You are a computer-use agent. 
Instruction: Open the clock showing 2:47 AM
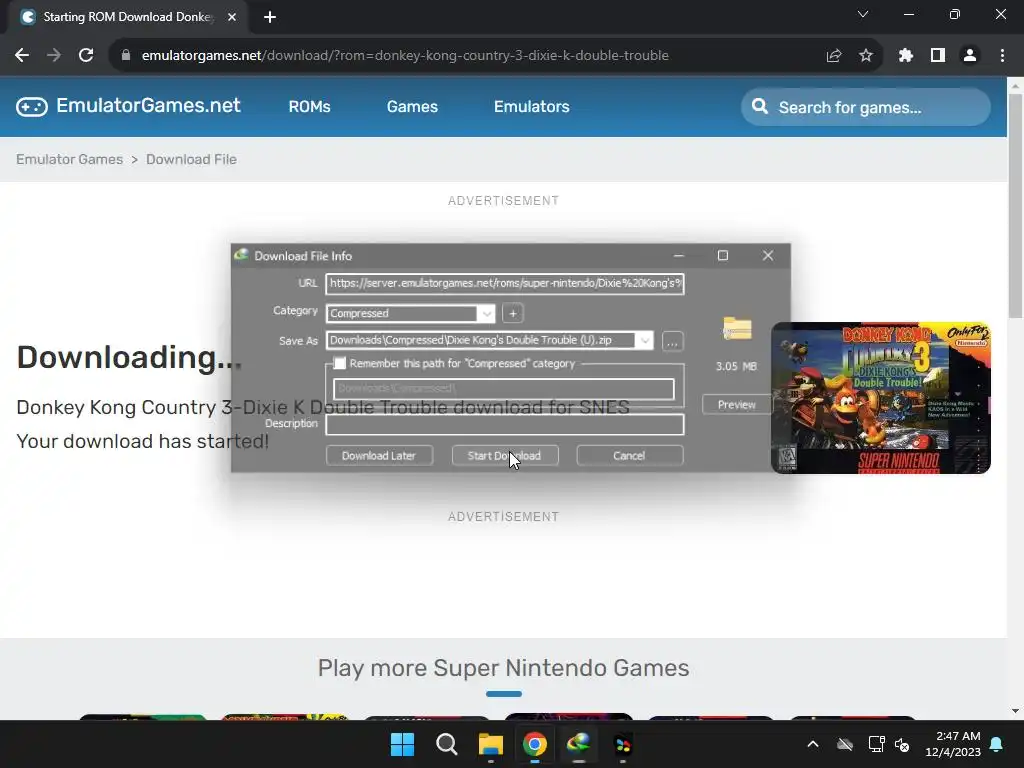coord(953,744)
